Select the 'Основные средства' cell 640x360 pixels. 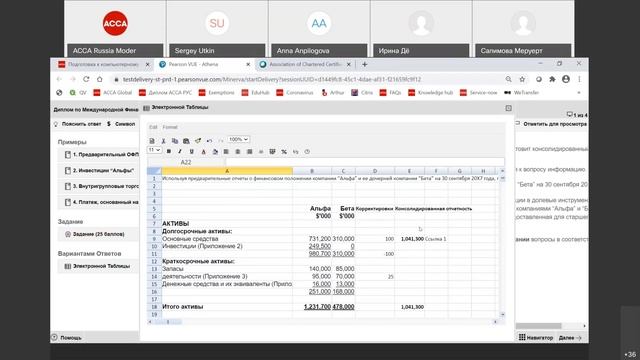coord(227,239)
